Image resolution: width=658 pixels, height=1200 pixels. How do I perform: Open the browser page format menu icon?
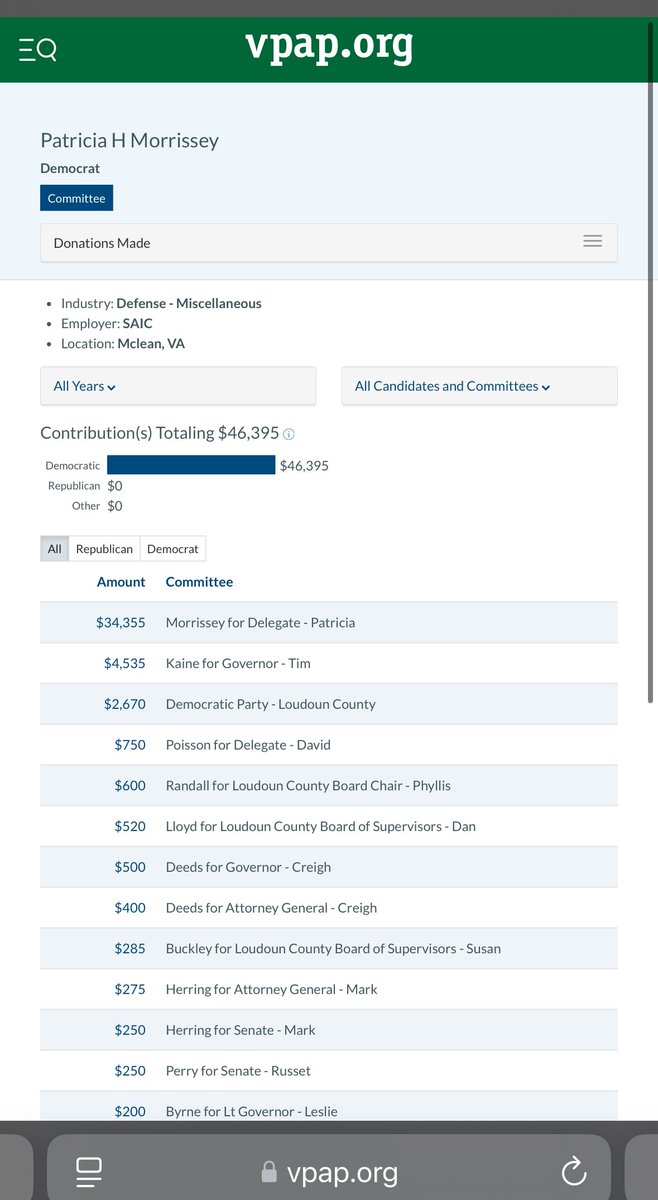point(89,1171)
